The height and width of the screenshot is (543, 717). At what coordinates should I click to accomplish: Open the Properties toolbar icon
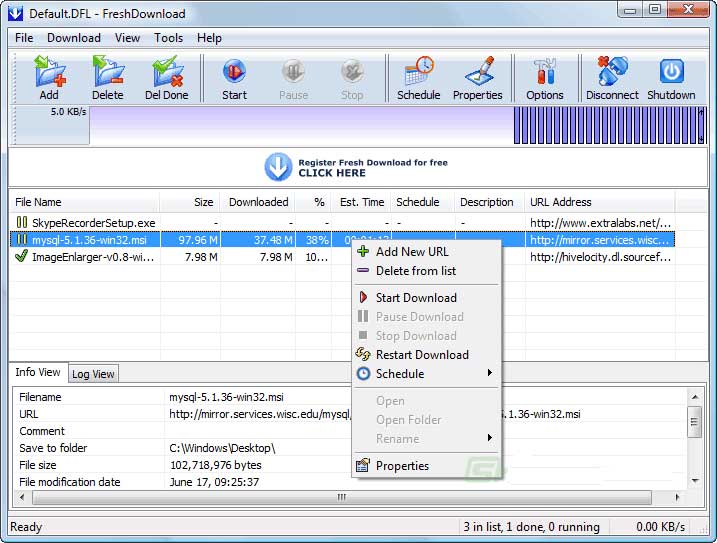(x=477, y=78)
